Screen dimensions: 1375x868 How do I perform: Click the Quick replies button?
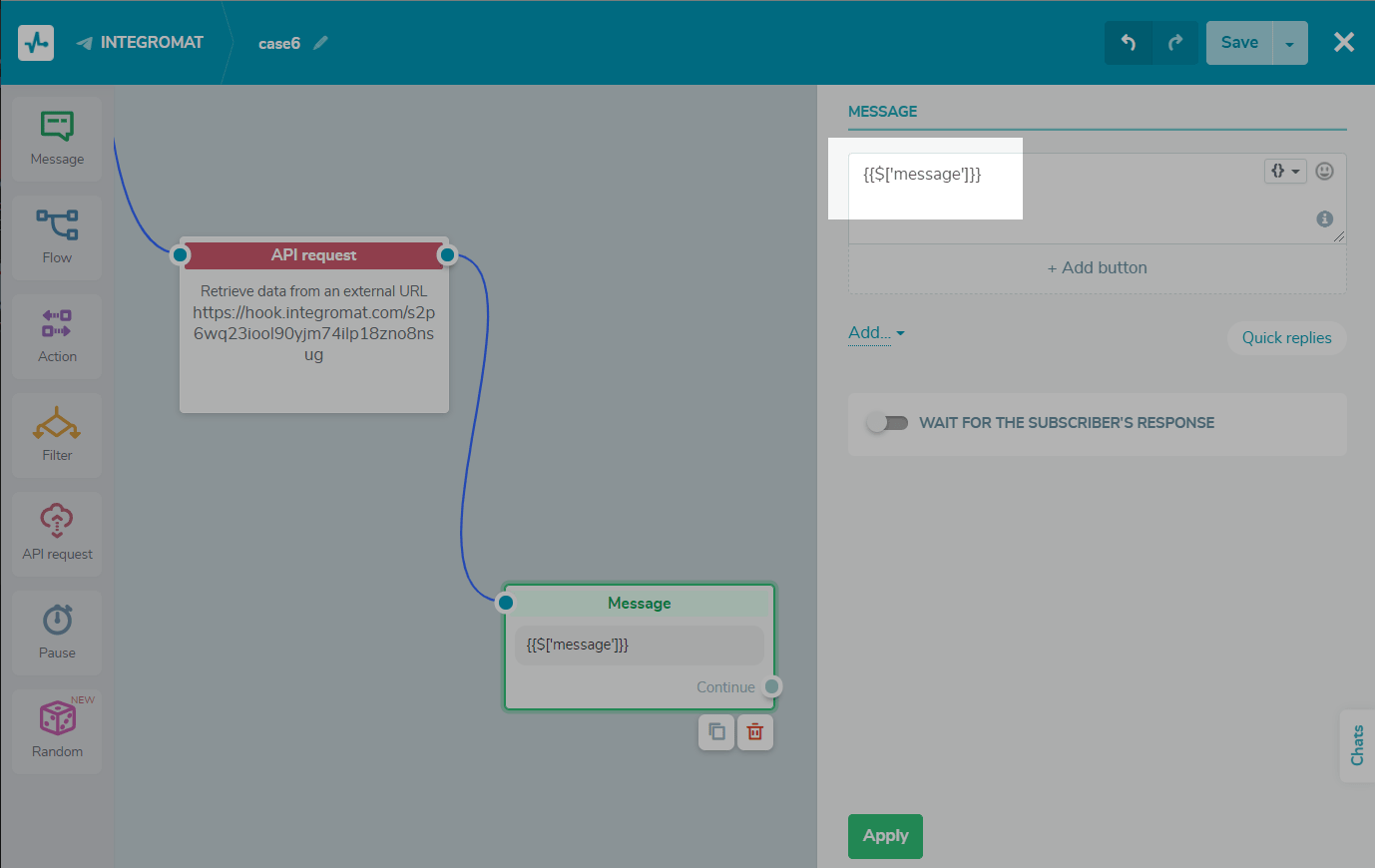(1286, 338)
